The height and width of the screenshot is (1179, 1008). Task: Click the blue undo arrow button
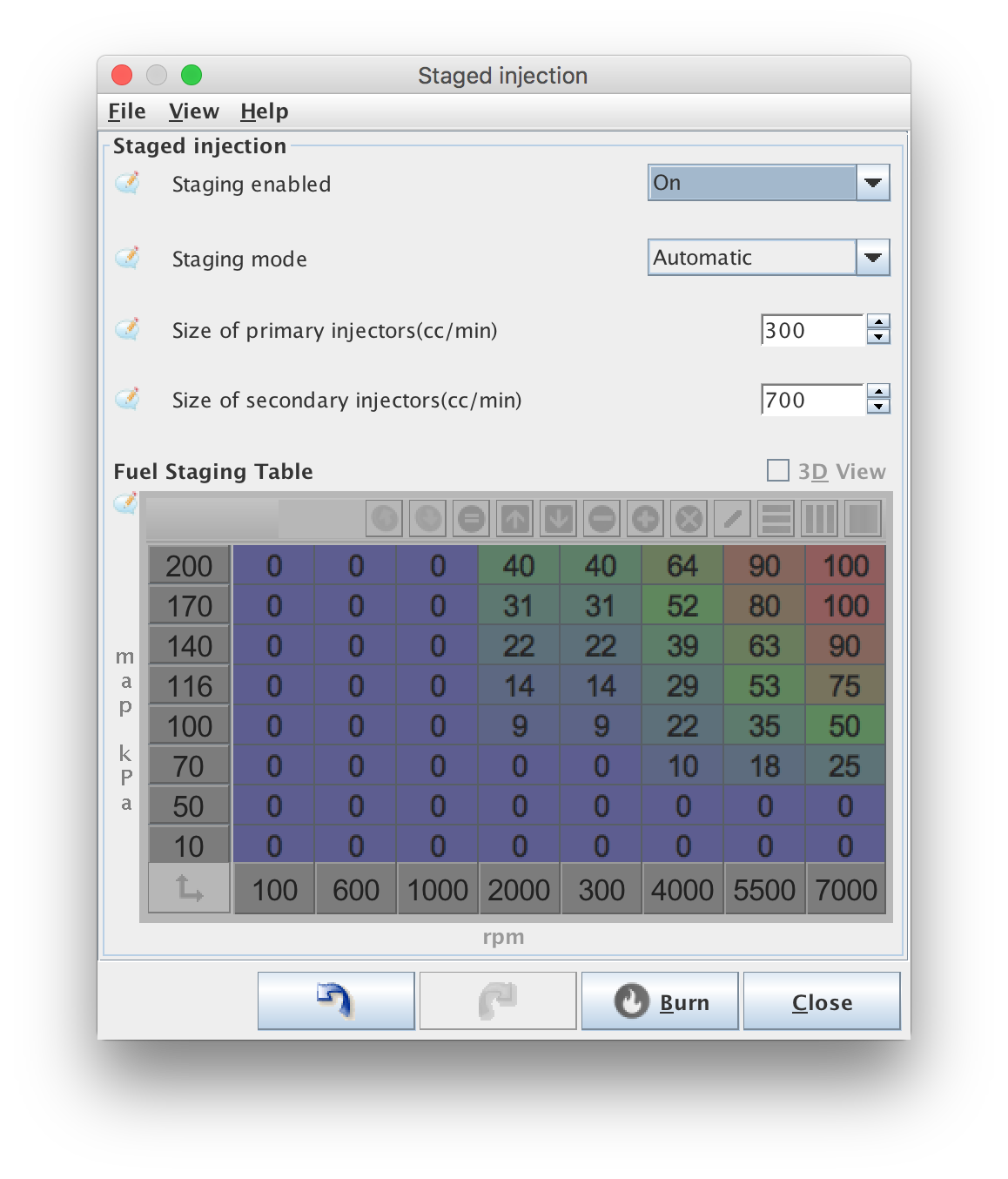(336, 1000)
